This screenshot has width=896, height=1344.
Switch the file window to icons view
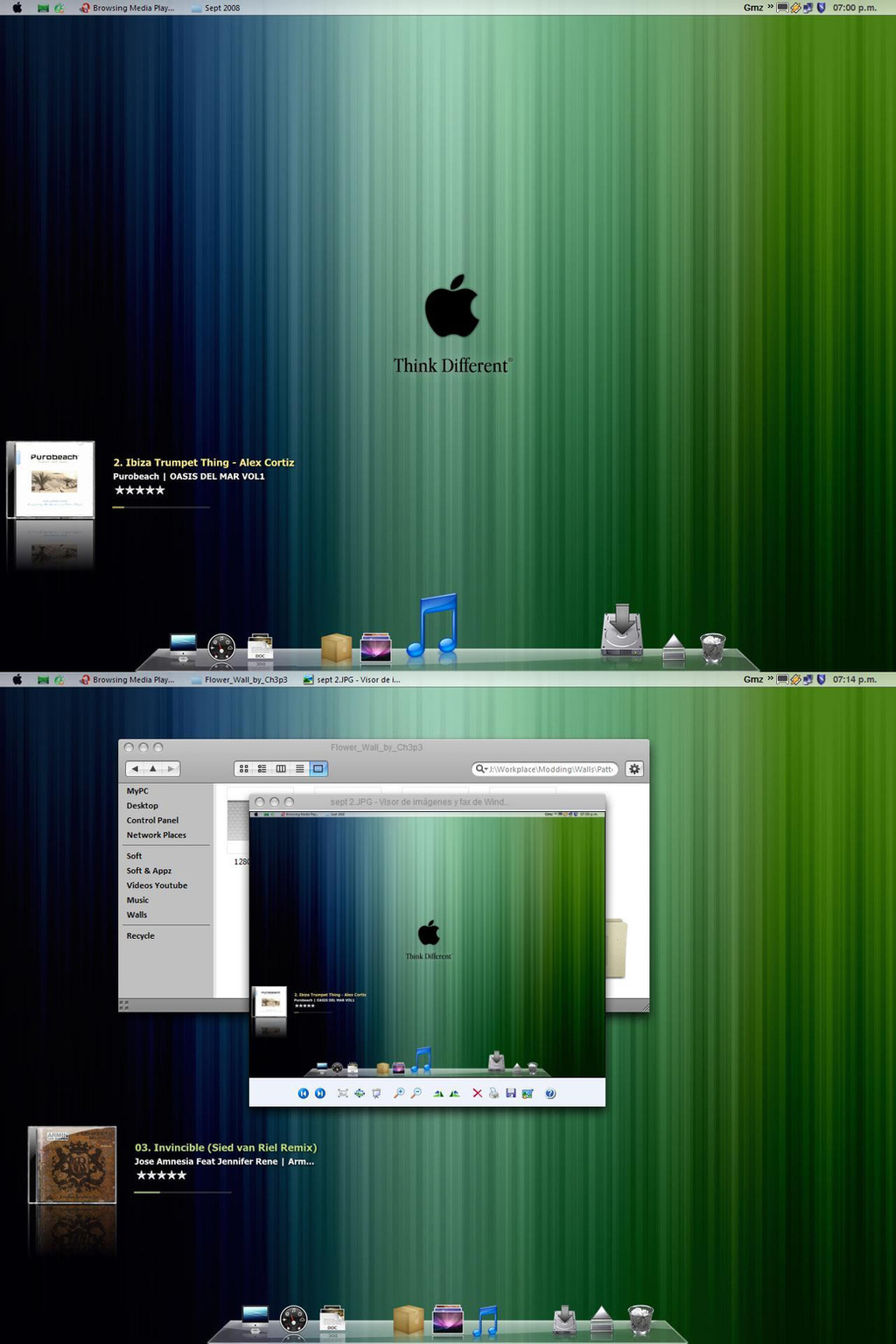click(243, 768)
